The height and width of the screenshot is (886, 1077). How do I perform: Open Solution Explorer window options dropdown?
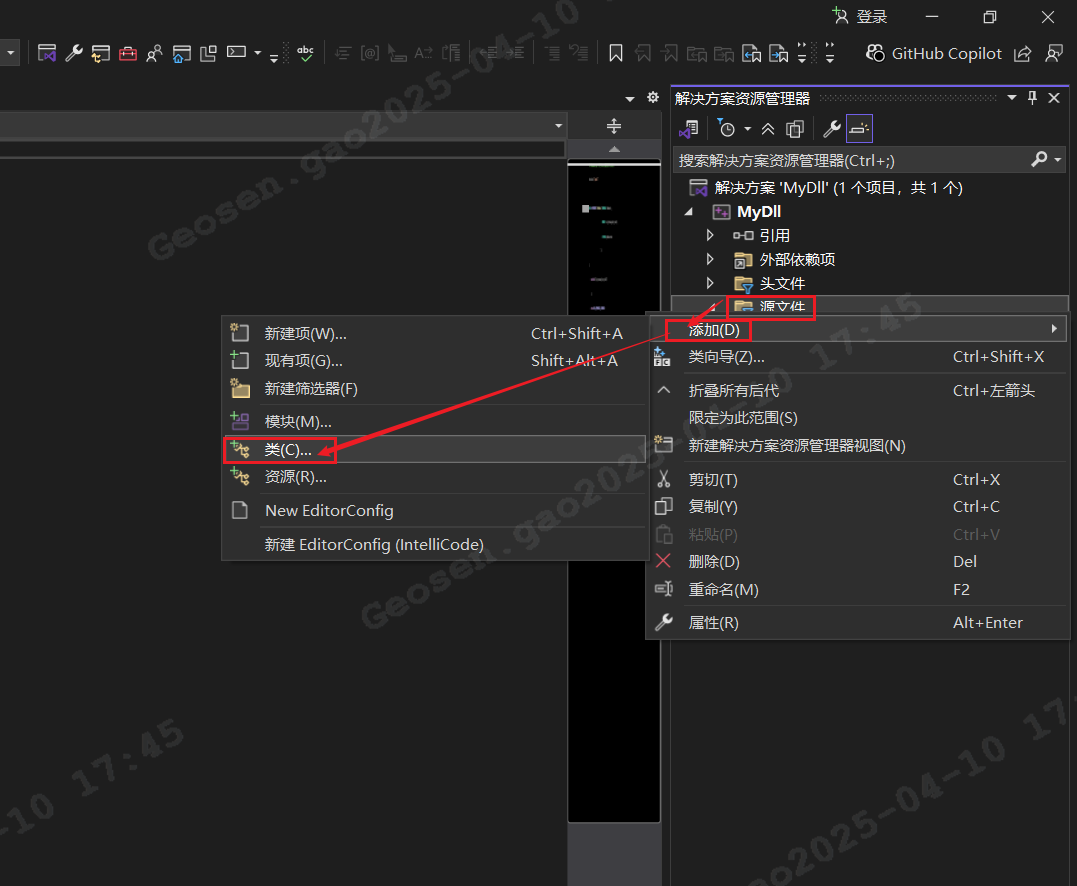point(1012,98)
